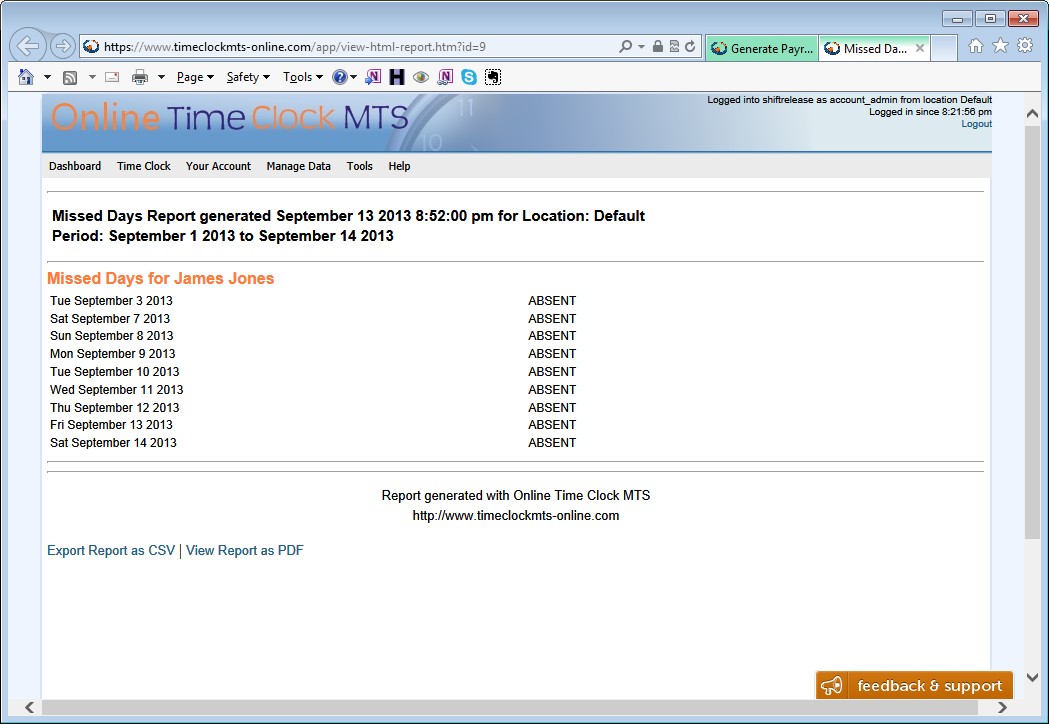Screen dimensions: 1049x724
Task: Click the Read Mail envelope icon
Action: click(x=112, y=77)
